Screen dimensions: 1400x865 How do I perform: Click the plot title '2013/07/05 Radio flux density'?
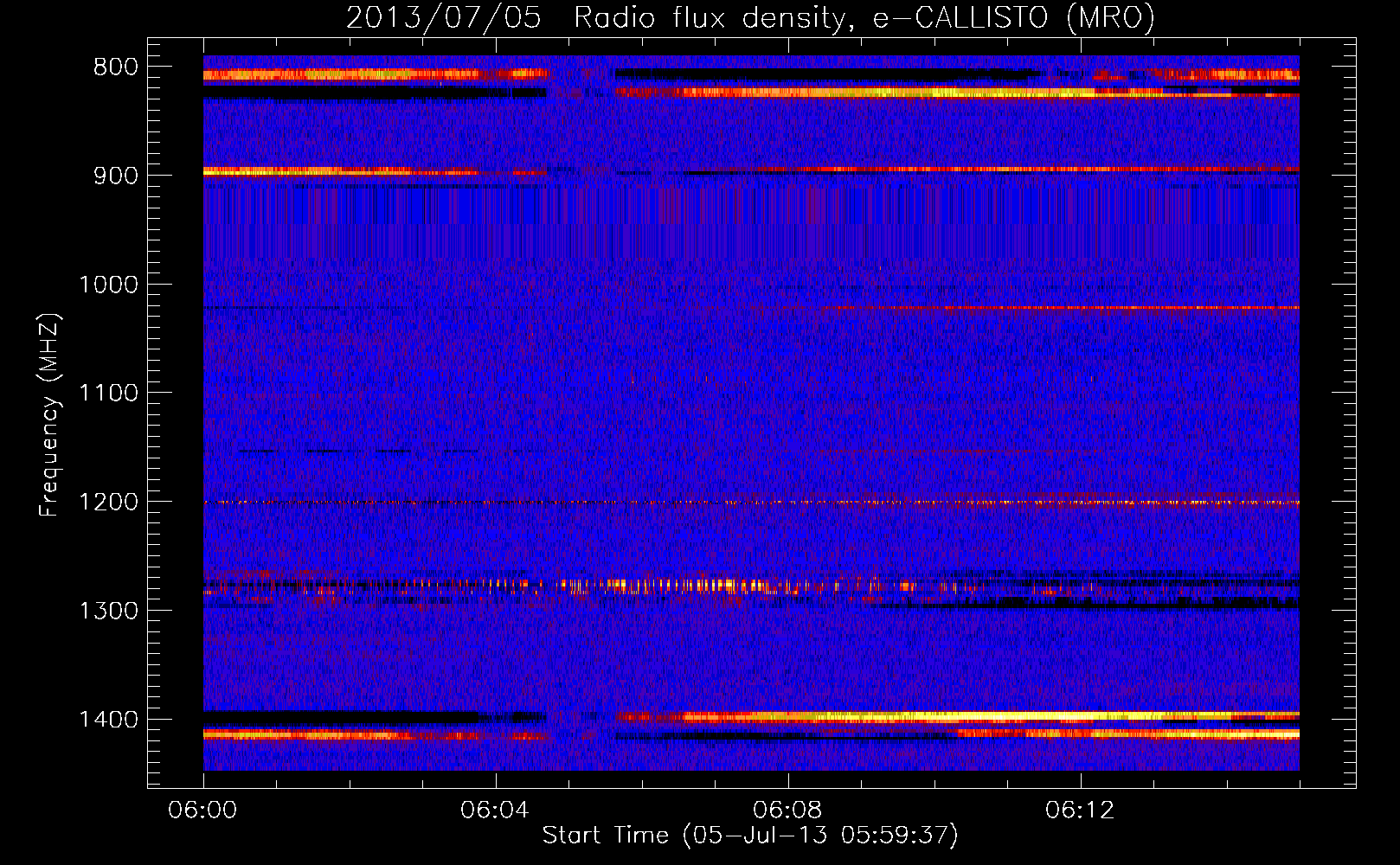point(750,17)
